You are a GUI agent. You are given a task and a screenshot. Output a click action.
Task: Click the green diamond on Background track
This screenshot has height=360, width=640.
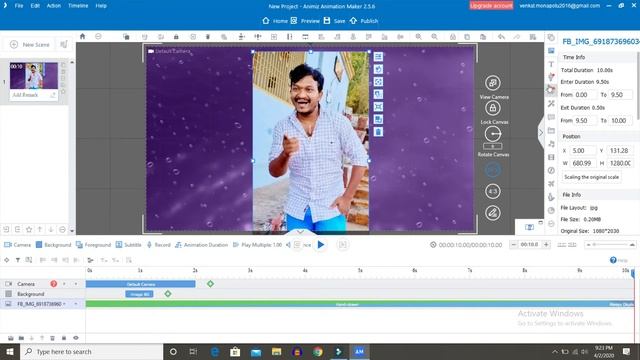point(168,294)
